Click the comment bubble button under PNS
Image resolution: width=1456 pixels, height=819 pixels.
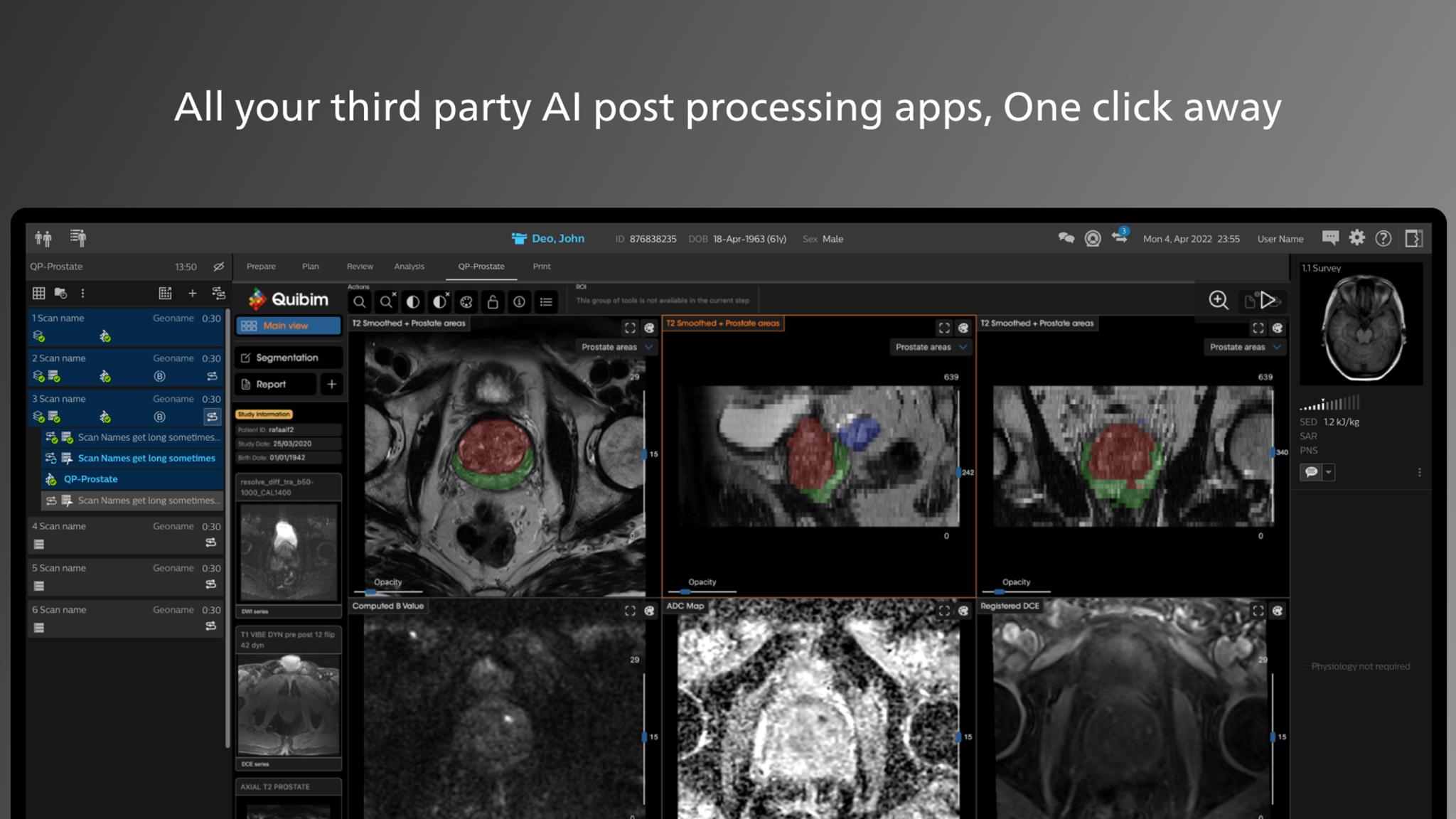(x=1311, y=472)
